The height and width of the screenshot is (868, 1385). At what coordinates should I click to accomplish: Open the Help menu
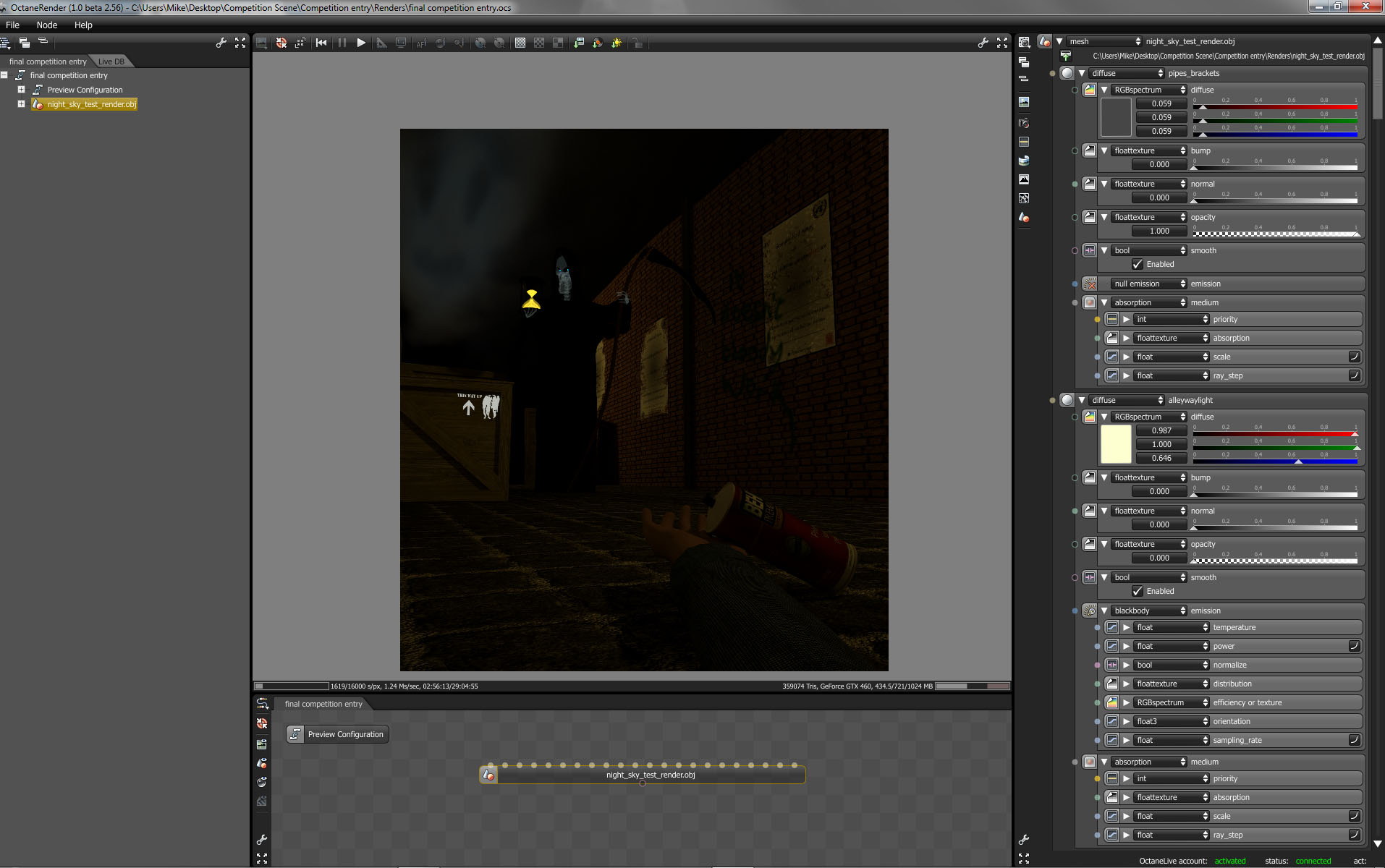pos(83,25)
